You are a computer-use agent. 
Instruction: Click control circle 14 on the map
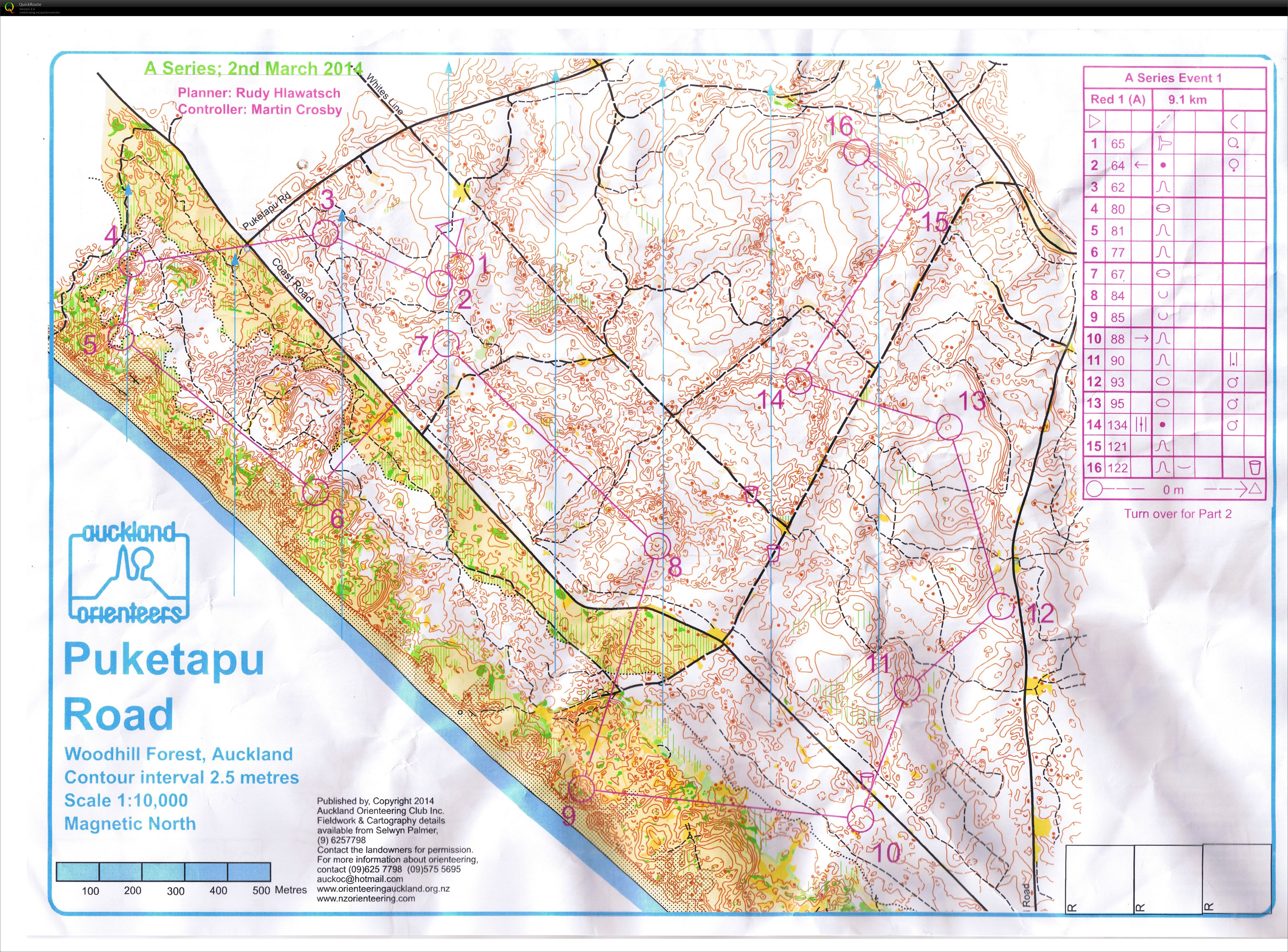click(799, 380)
